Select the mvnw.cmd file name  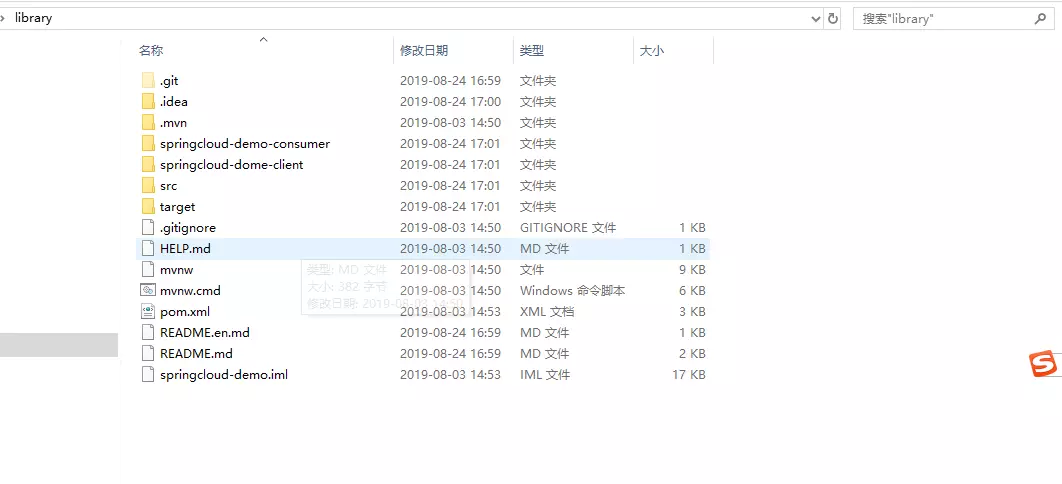click(x=190, y=290)
